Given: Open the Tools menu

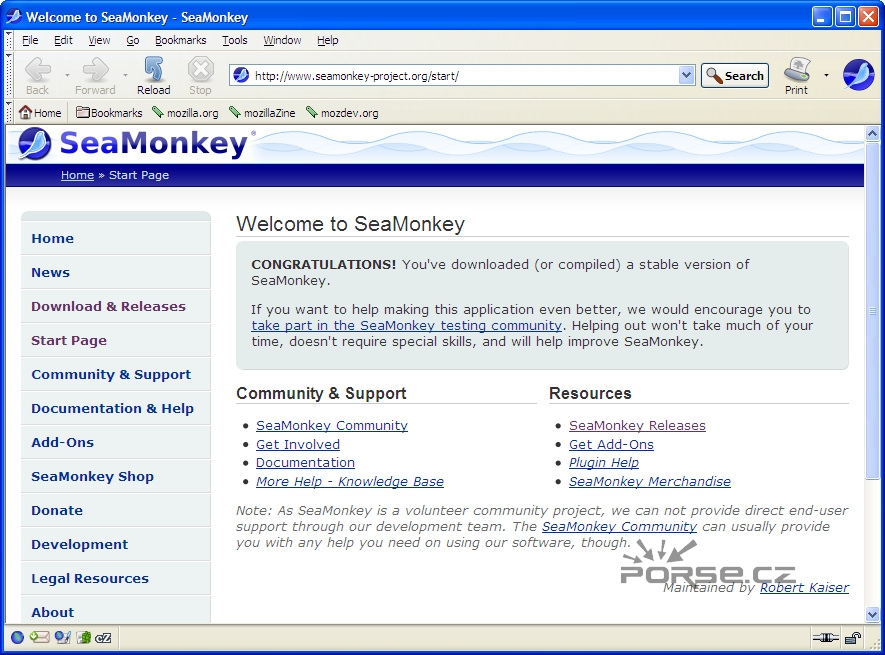Looking at the screenshot, I should 235,40.
